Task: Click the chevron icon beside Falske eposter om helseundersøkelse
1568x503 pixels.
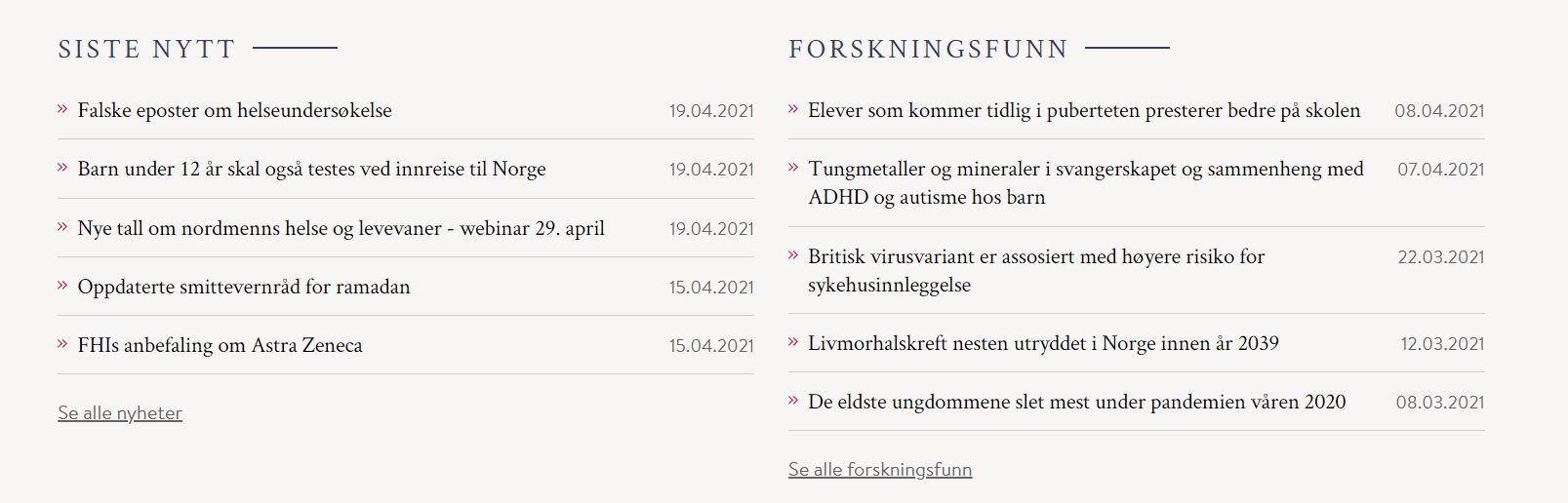Action: (x=62, y=109)
